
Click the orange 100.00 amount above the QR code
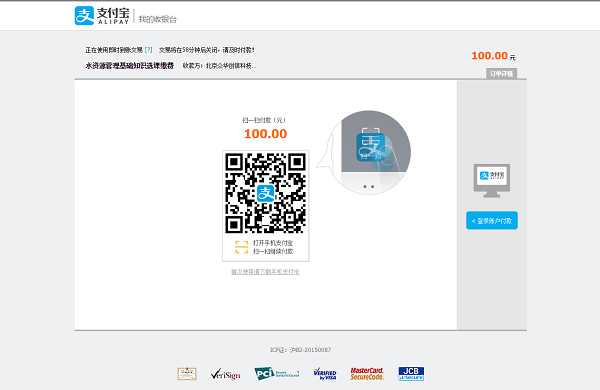[x=266, y=134]
